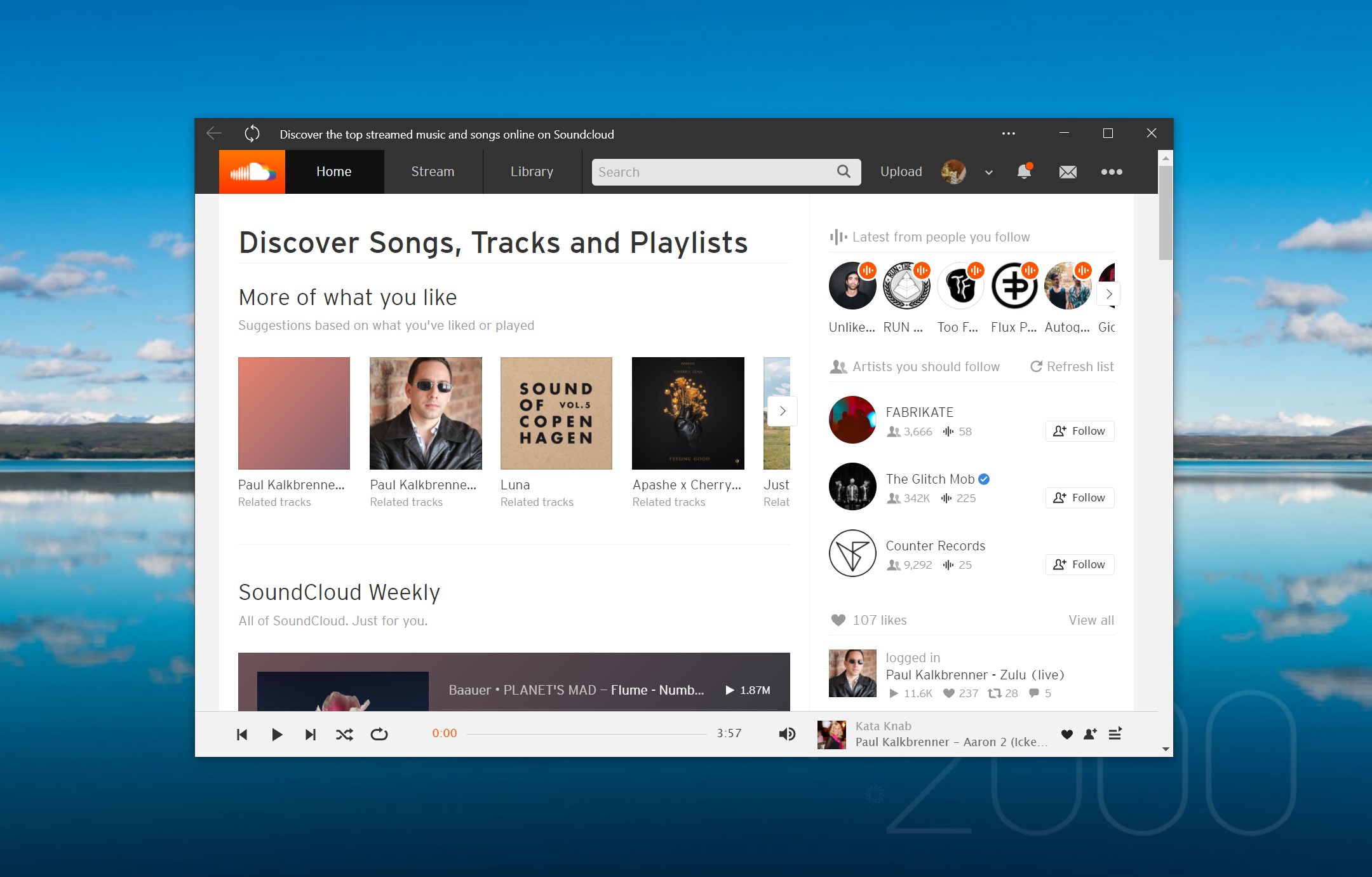The image size is (1372, 877).
Task: Reload page with refresh icon
Action: (x=252, y=133)
